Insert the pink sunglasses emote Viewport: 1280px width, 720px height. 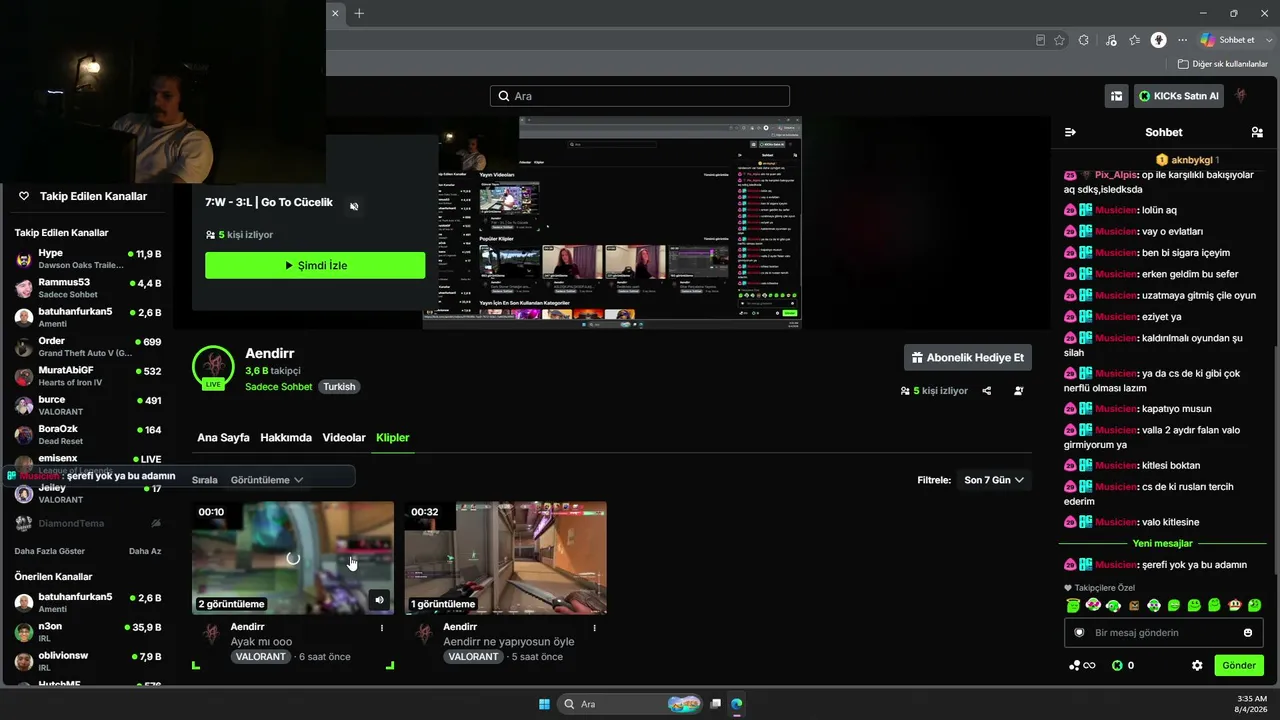point(1094,605)
